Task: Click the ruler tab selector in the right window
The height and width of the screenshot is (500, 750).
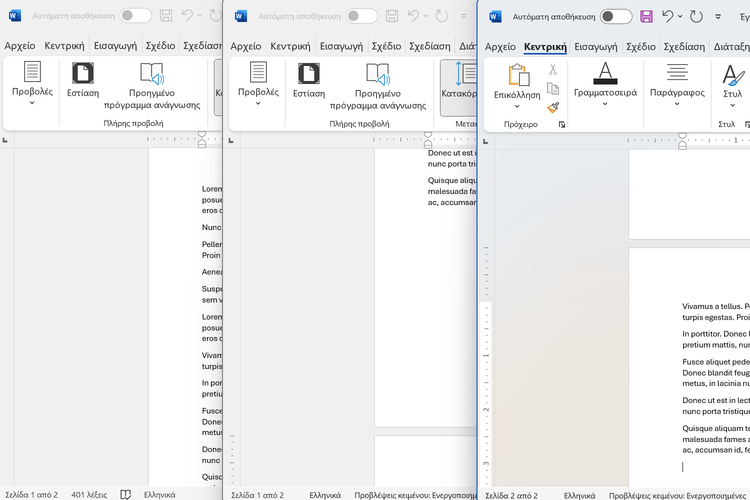Action: click(485, 141)
